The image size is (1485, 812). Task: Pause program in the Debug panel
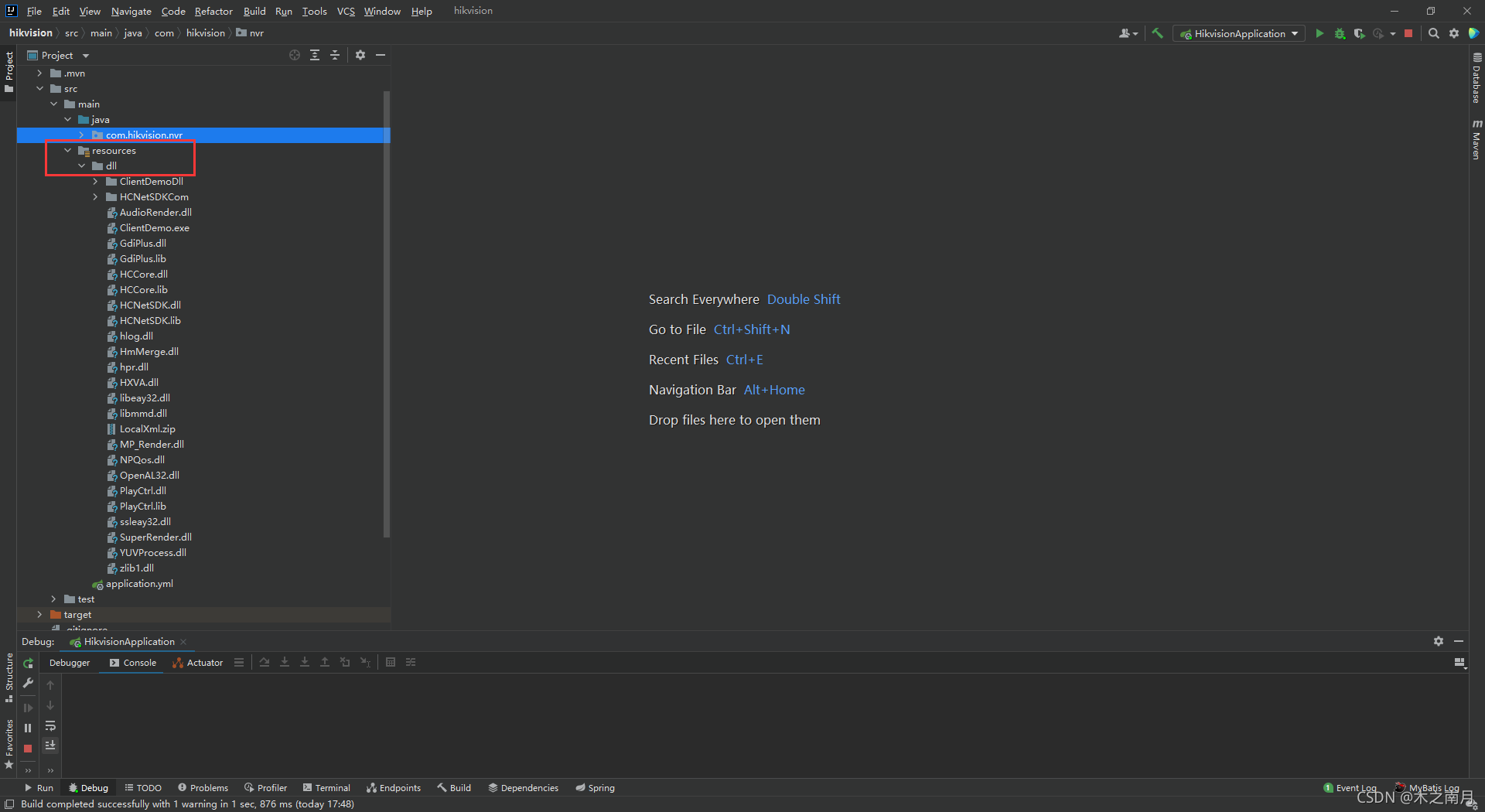pyautogui.click(x=28, y=728)
